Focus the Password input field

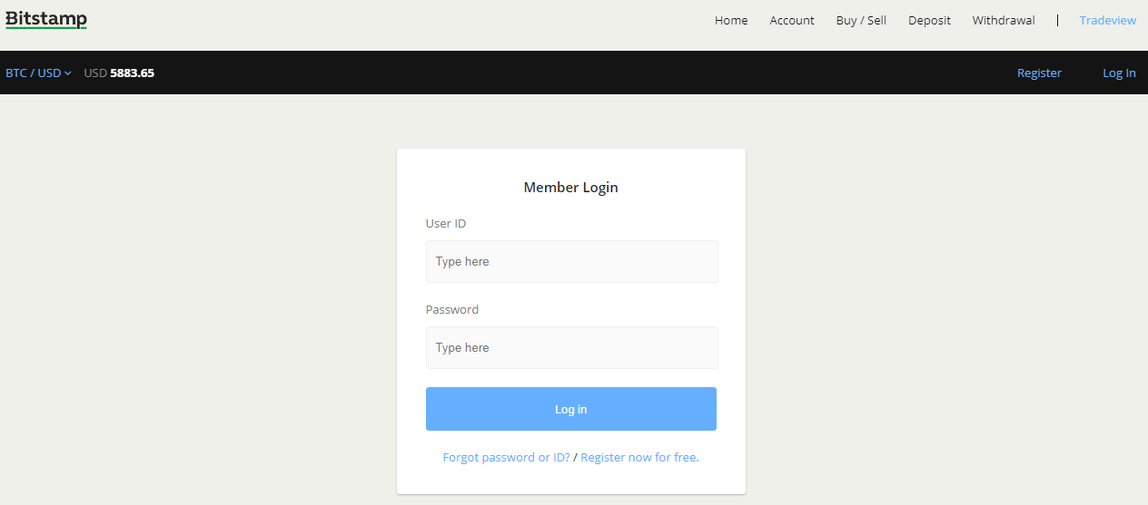pos(572,348)
